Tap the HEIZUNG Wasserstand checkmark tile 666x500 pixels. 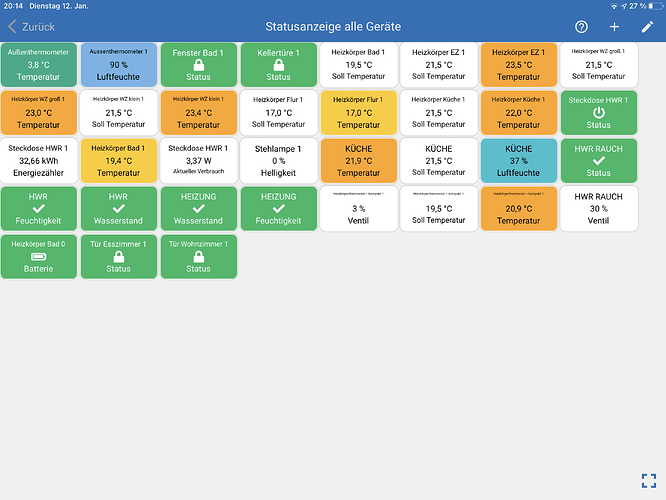199,208
